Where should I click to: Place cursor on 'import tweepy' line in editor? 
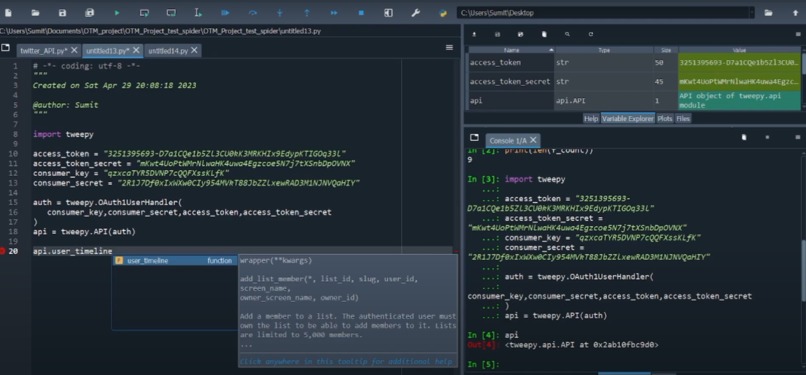[63, 135]
